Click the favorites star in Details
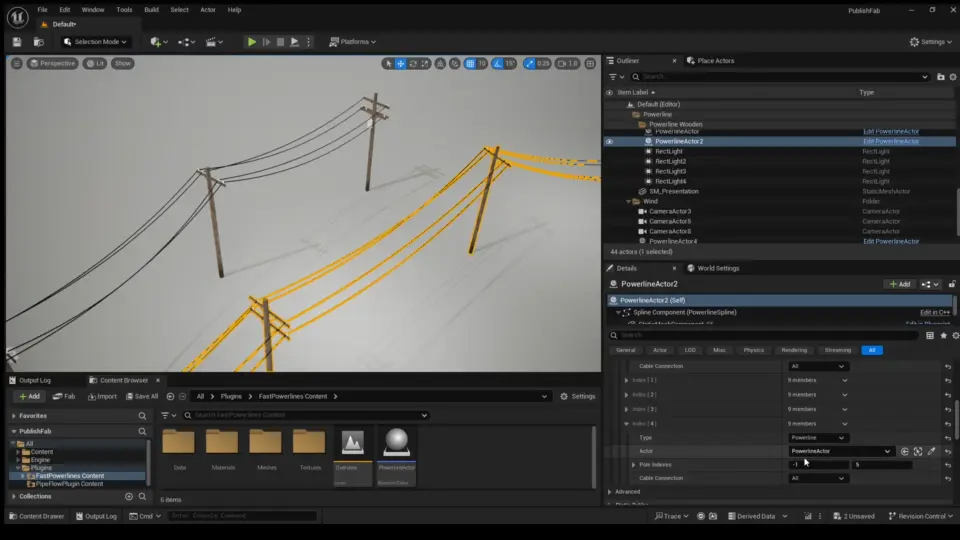The height and width of the screenshot is (540, 960). (x=942, y=335)
